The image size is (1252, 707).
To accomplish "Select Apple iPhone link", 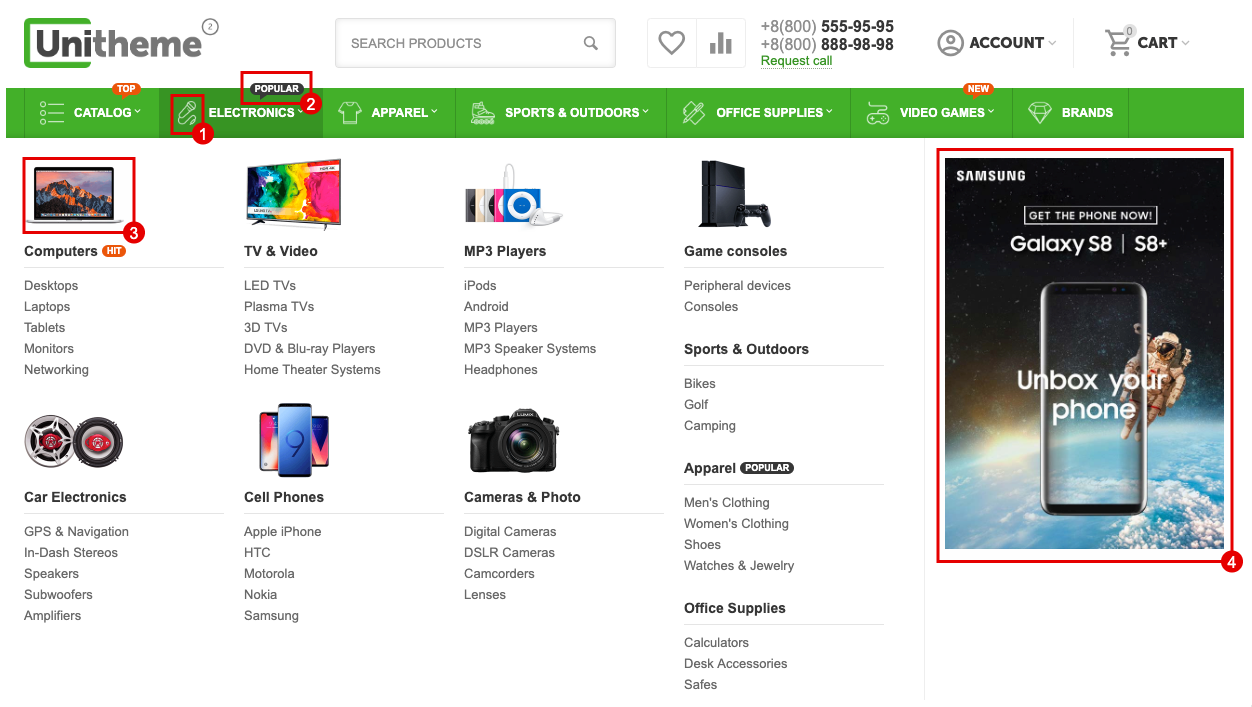I will click(283, 532).
